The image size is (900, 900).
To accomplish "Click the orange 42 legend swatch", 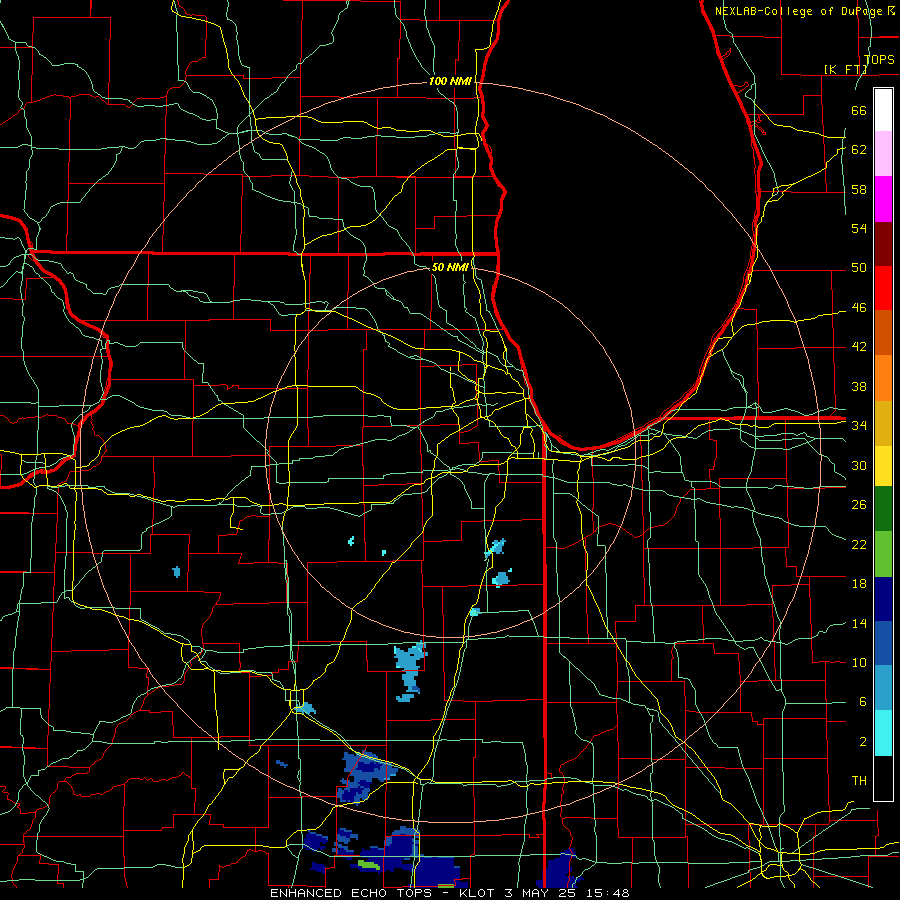I will pos(883,378).
